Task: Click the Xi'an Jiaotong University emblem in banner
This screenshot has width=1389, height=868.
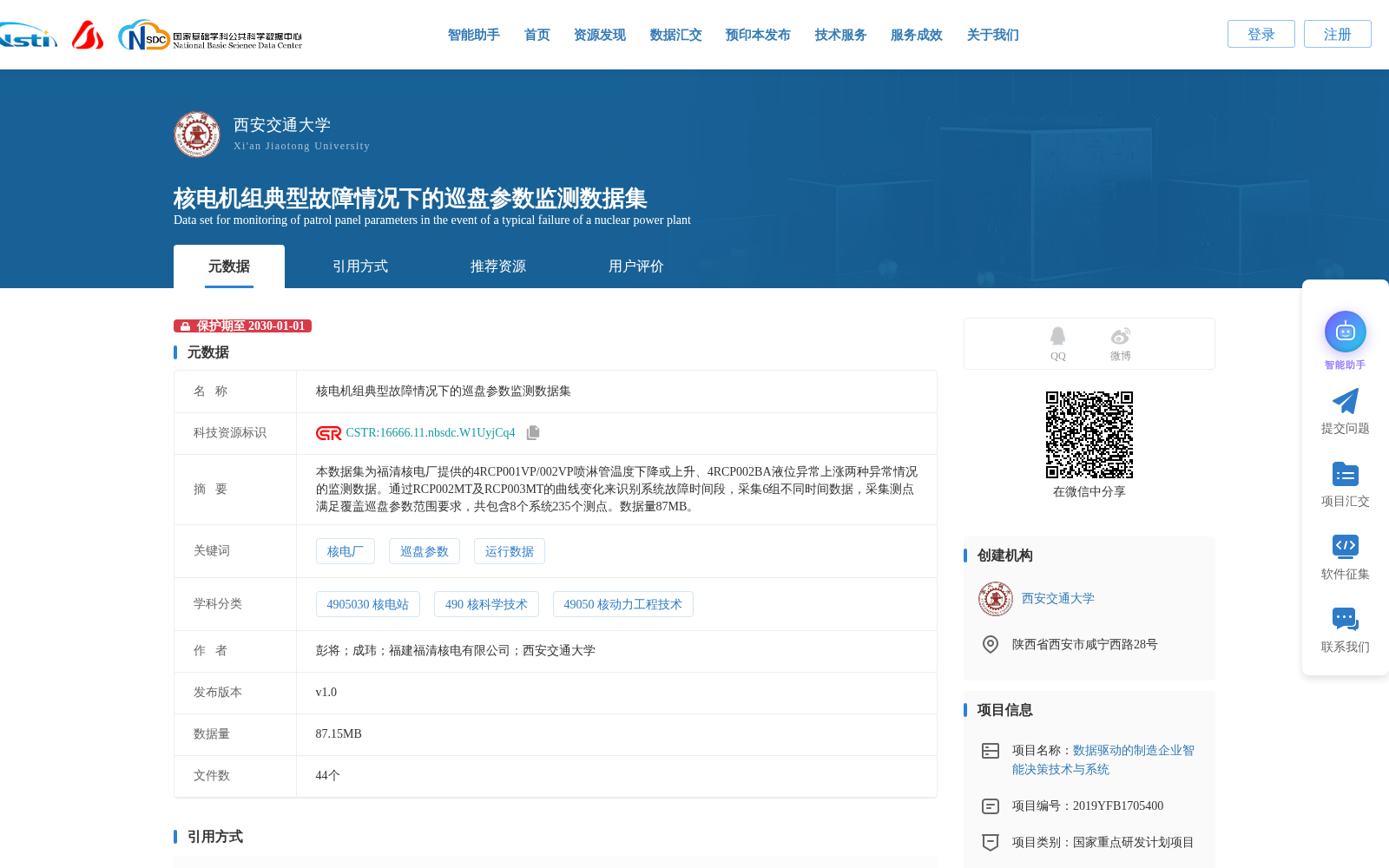Action: (197, 134)
